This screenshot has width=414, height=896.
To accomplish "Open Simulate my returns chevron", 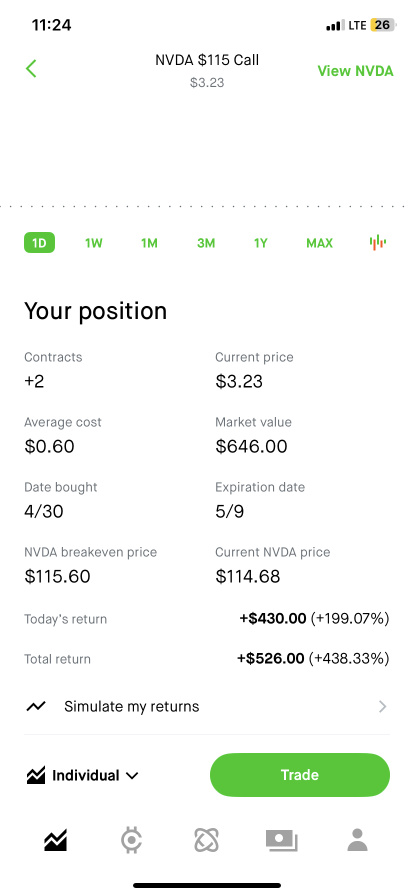I will point(383,707).
